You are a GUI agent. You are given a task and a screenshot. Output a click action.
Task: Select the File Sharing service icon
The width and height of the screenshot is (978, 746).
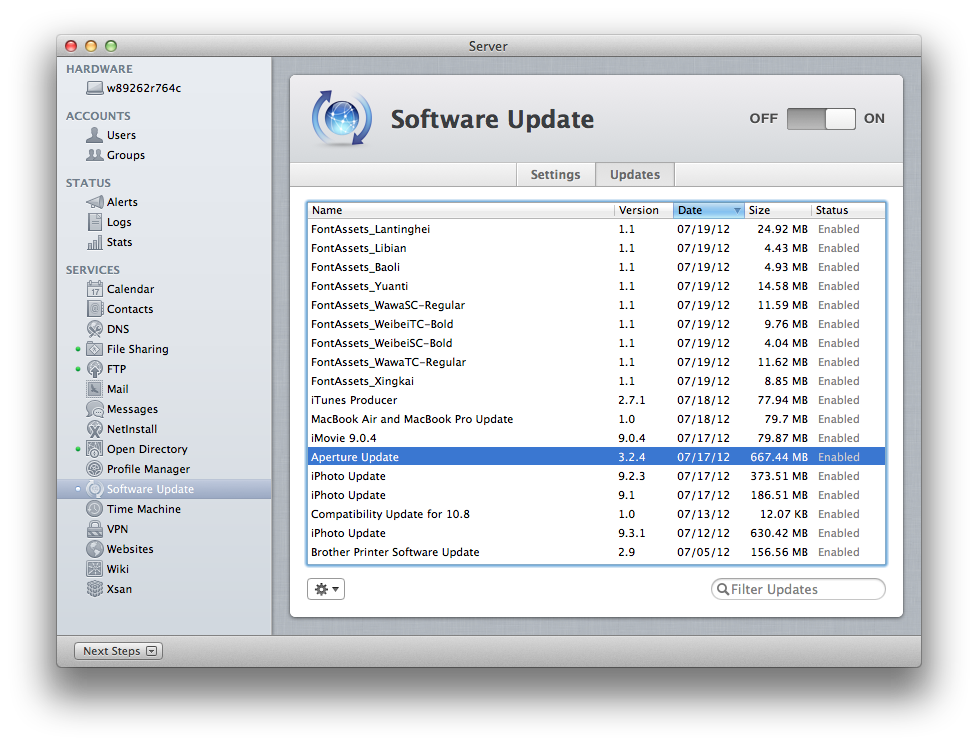[x=95, y=349]
